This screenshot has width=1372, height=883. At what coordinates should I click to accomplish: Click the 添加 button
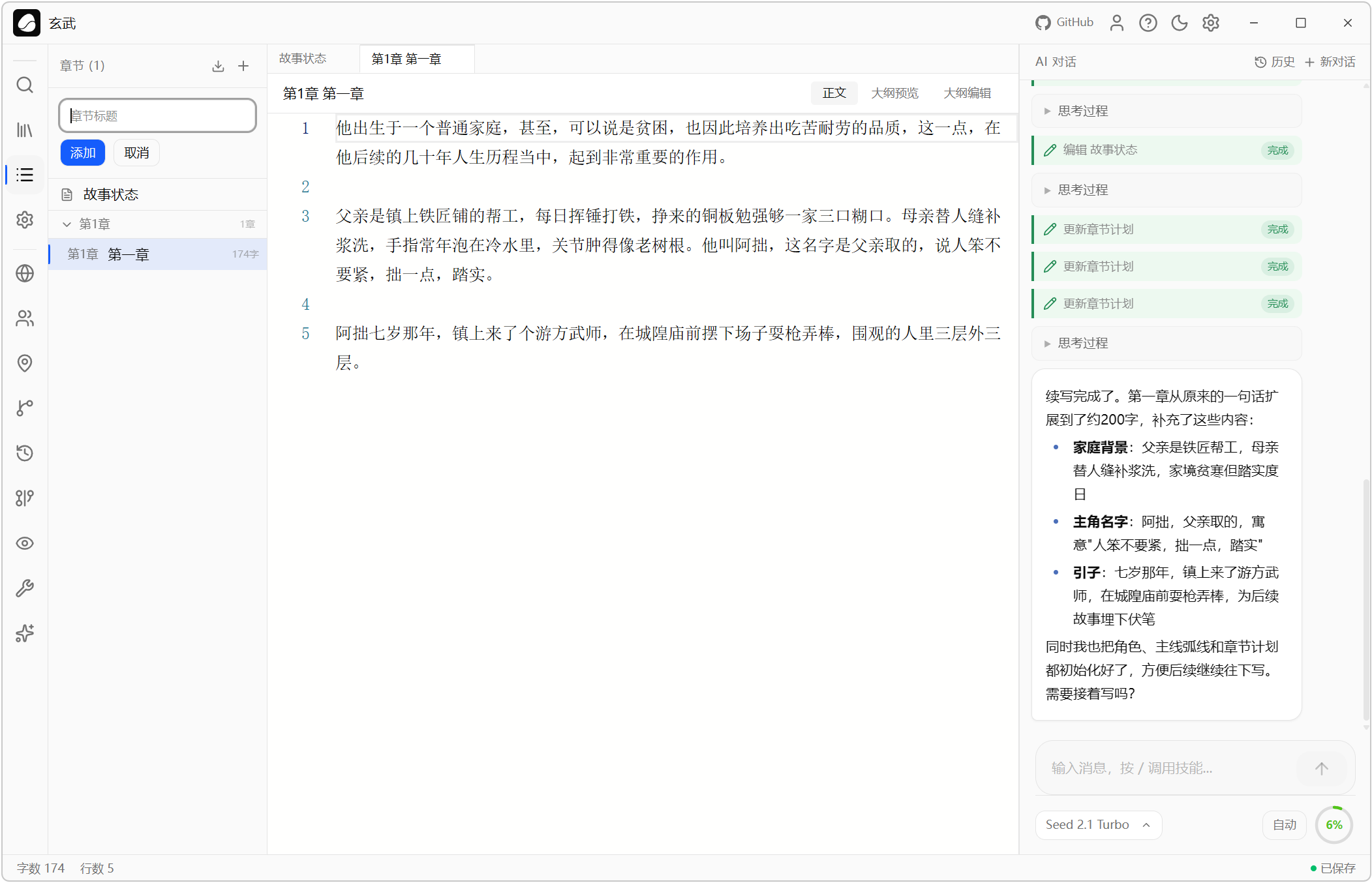pos(83,153)
